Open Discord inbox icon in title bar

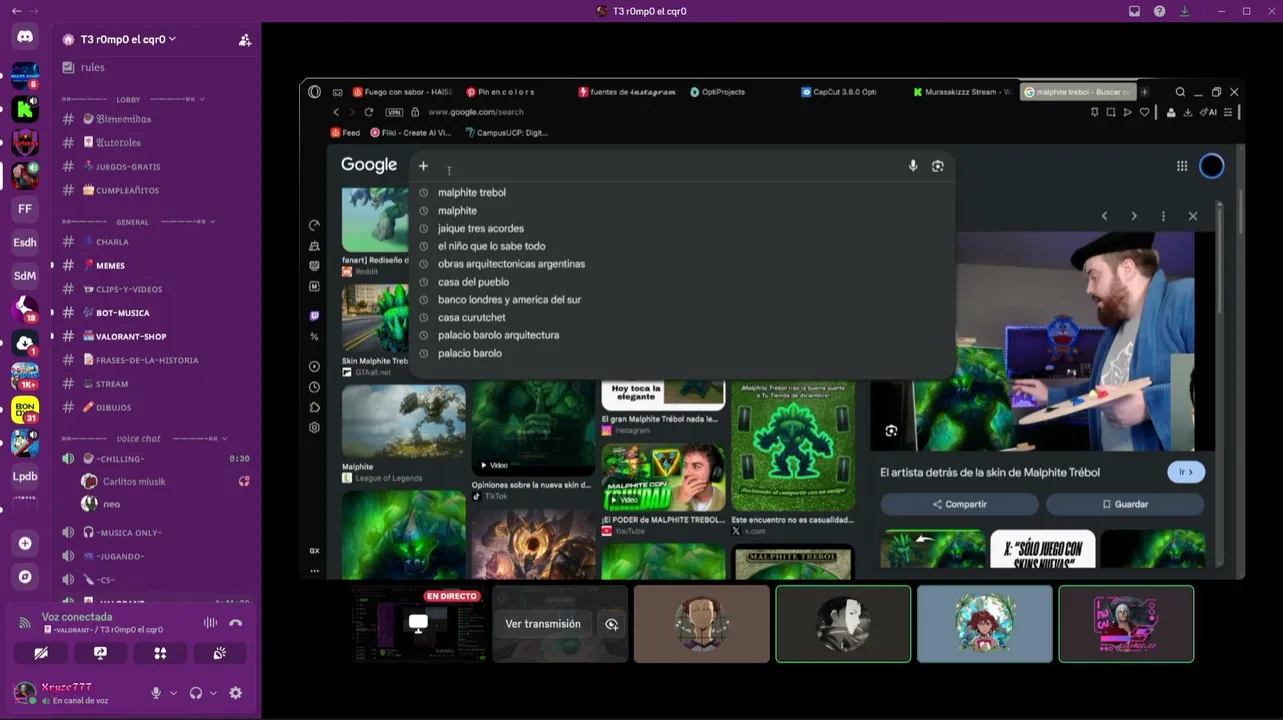[x=1134, y=11]
